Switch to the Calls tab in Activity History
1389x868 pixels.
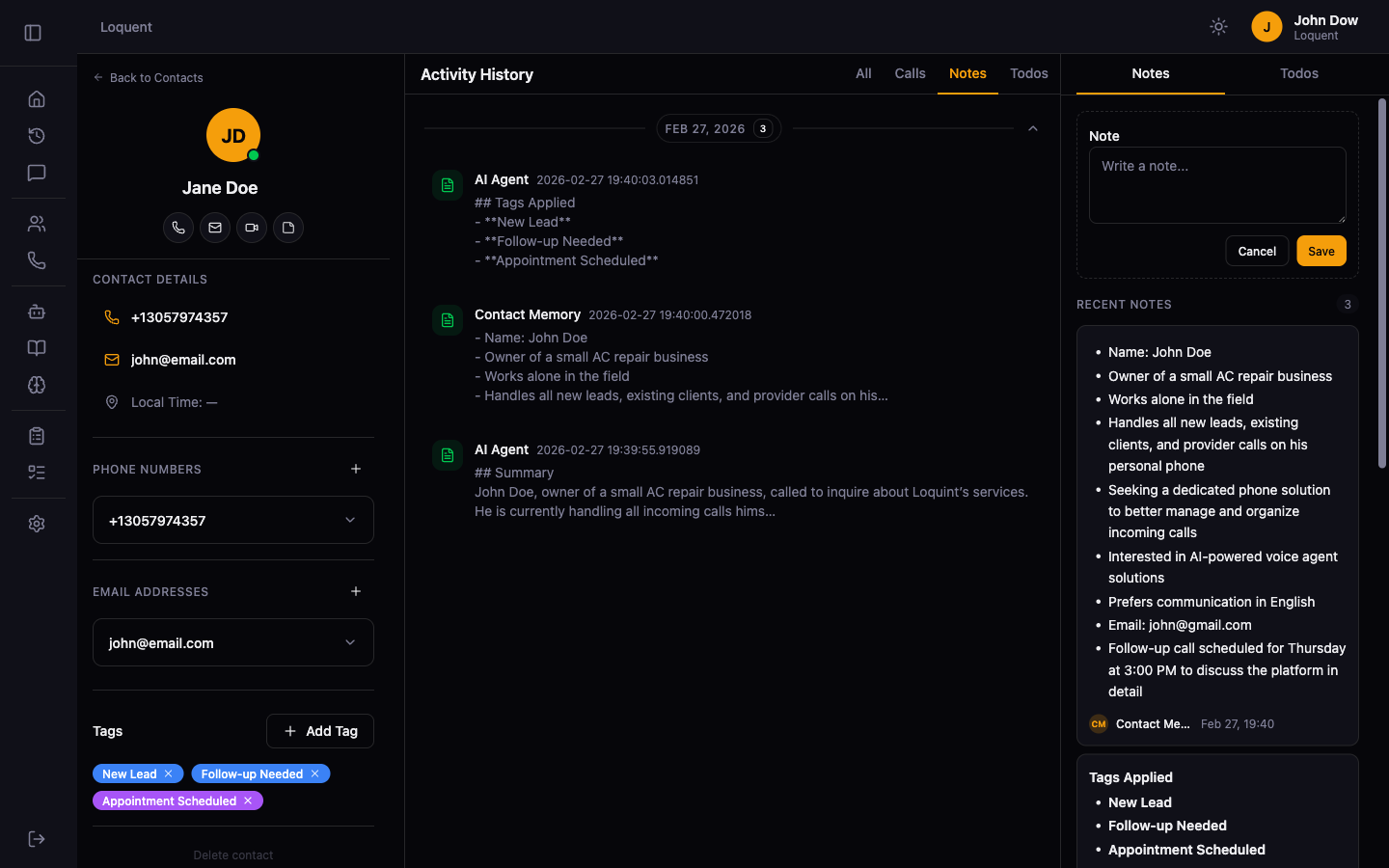click(910, 73)
